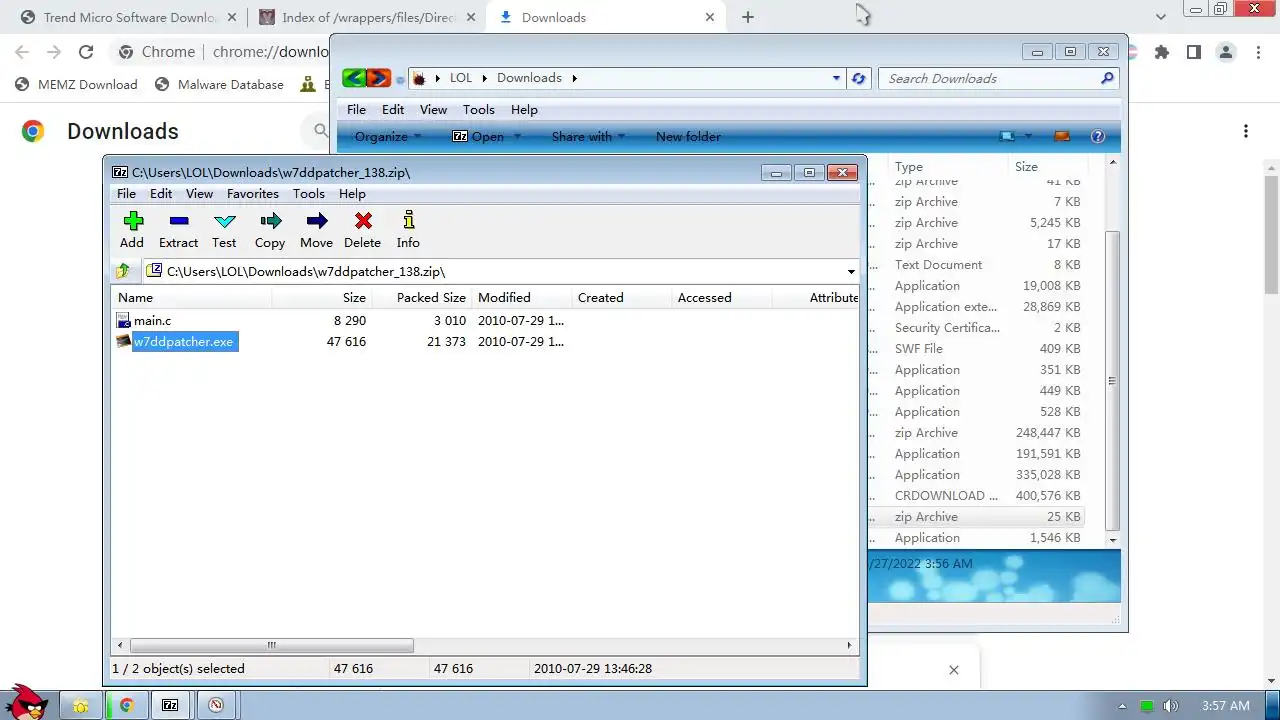The height and width of the screenshot is (720, 1280).
Task: Open the view options dropdown arrow in Explorer
Action: coord(1028,136)
